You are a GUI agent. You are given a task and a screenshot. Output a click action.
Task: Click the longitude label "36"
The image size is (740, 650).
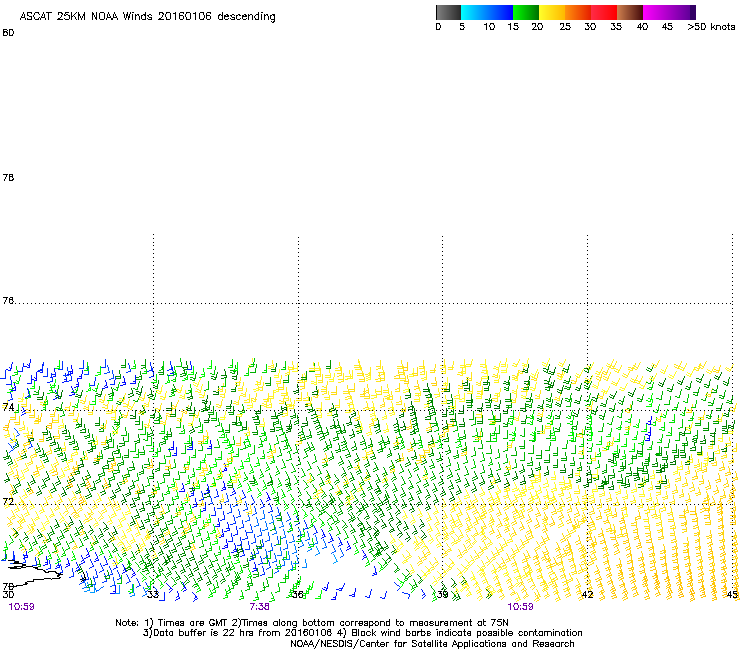point(297,594)
